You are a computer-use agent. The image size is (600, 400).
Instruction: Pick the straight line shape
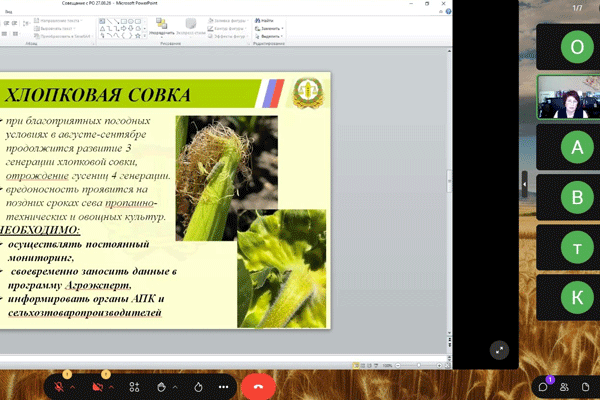click(x=109, y=21)
